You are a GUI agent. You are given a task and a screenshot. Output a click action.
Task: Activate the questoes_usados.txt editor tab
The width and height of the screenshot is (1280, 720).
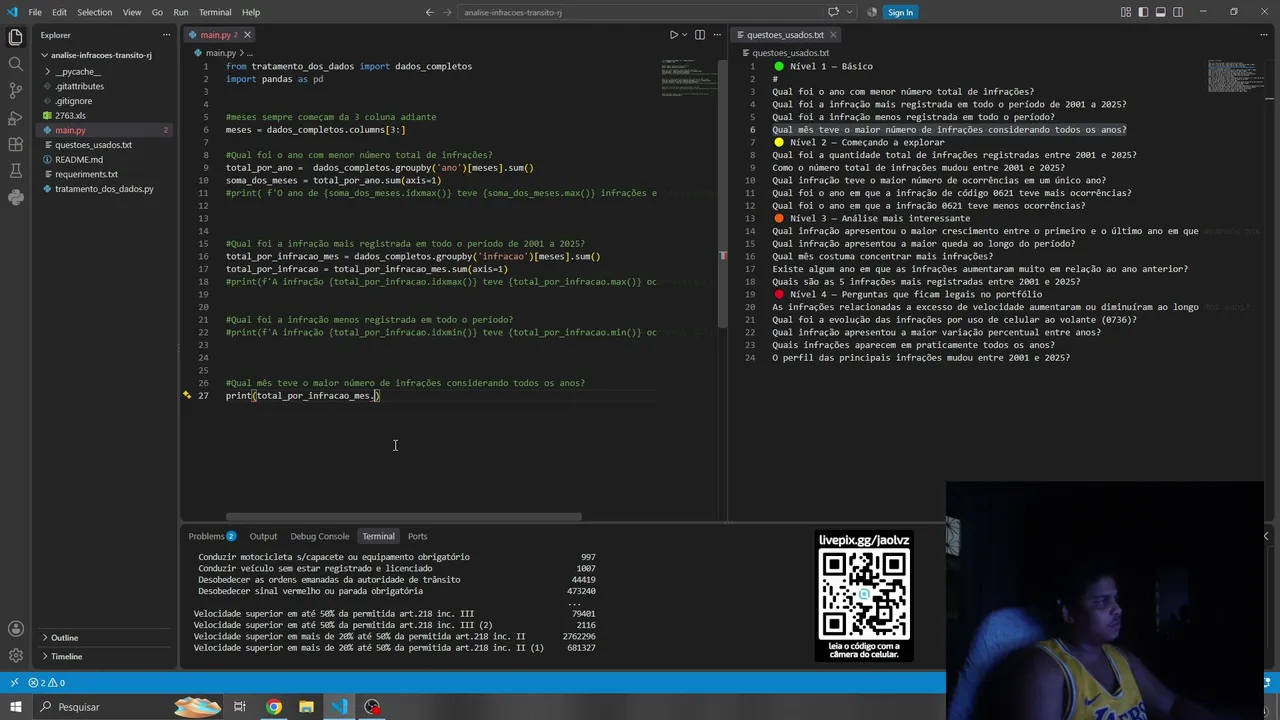pyautogui.click(x=785, y=35)
